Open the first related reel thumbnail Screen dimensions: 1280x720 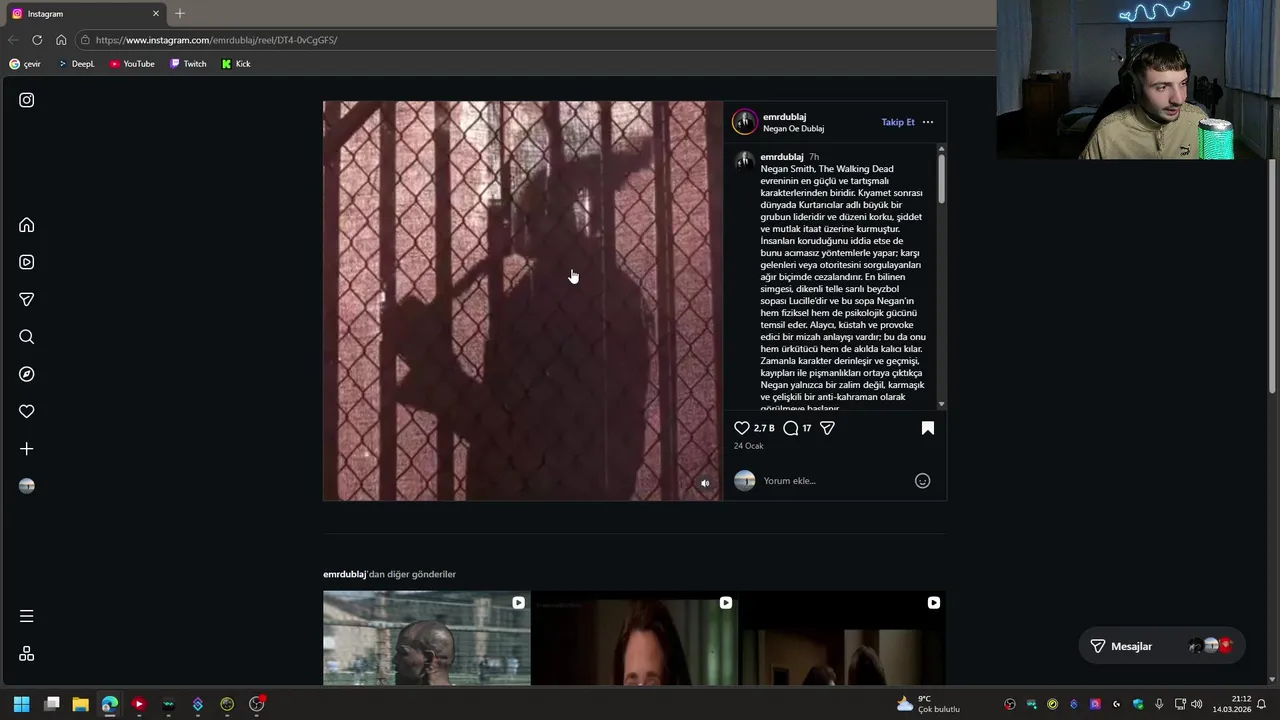427,638
